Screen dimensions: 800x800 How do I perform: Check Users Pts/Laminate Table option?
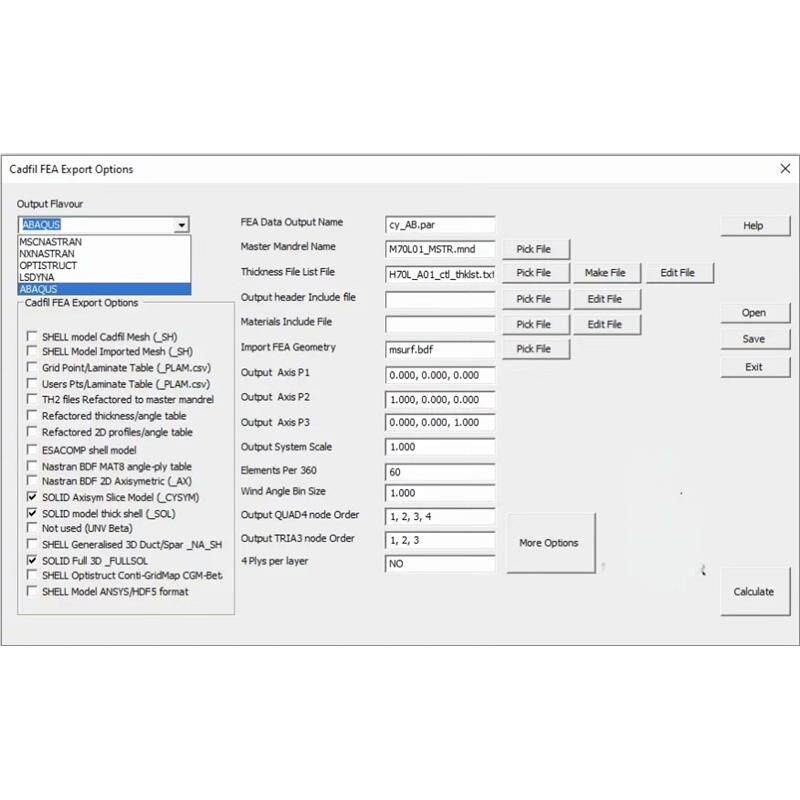click(32, 384)
